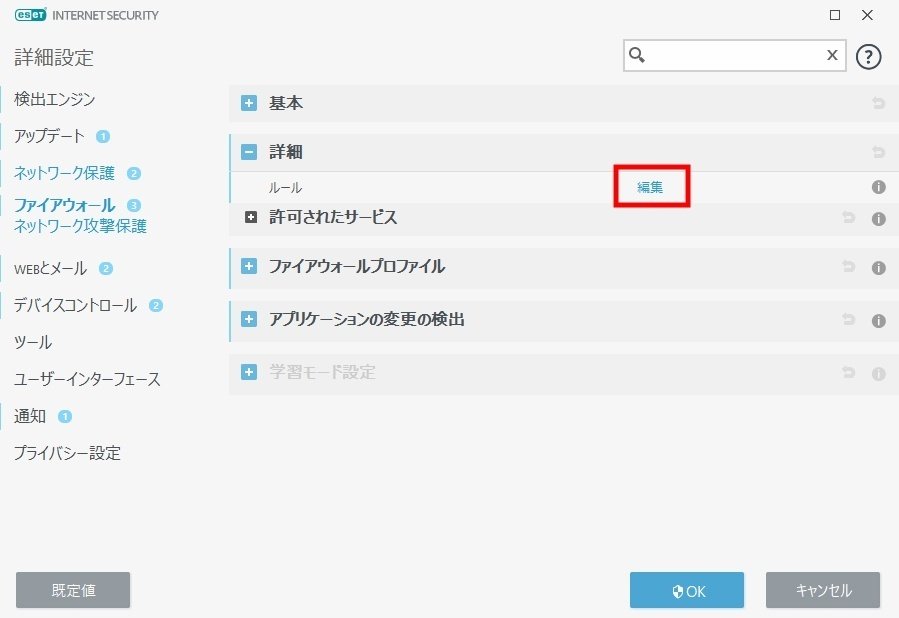The width and height of the screenshot is (899, 618).
Task: Select ネットワーク保護 in sidebar
Action: click(64, 173)
